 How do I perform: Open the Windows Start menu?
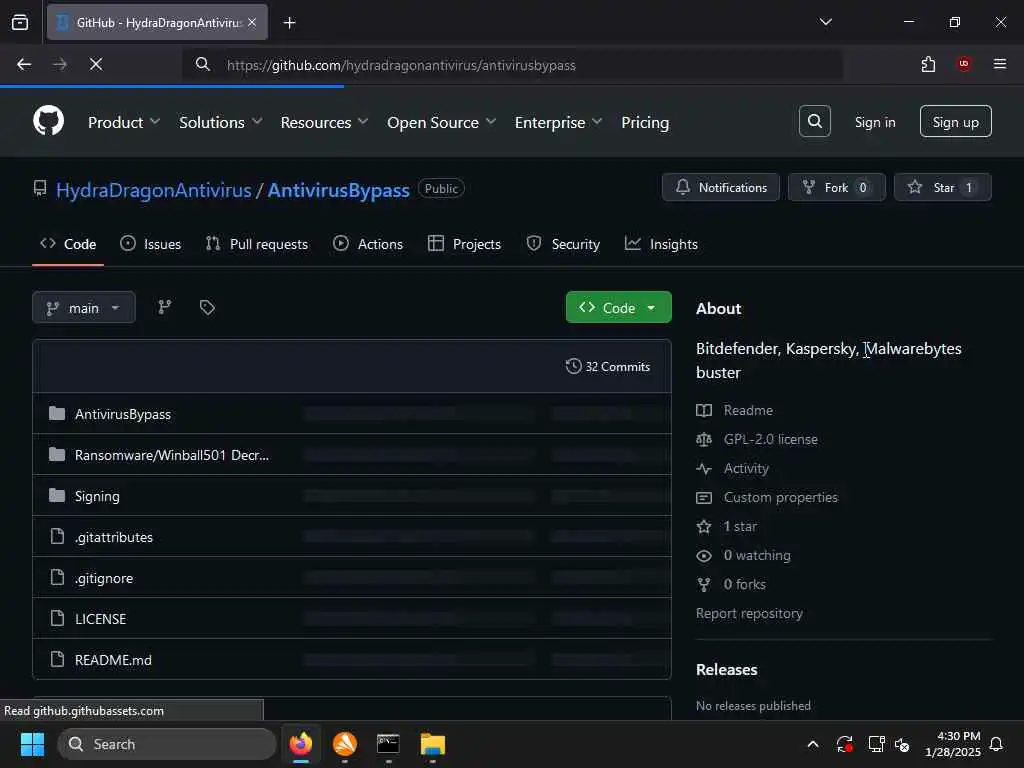click(32, 744)
